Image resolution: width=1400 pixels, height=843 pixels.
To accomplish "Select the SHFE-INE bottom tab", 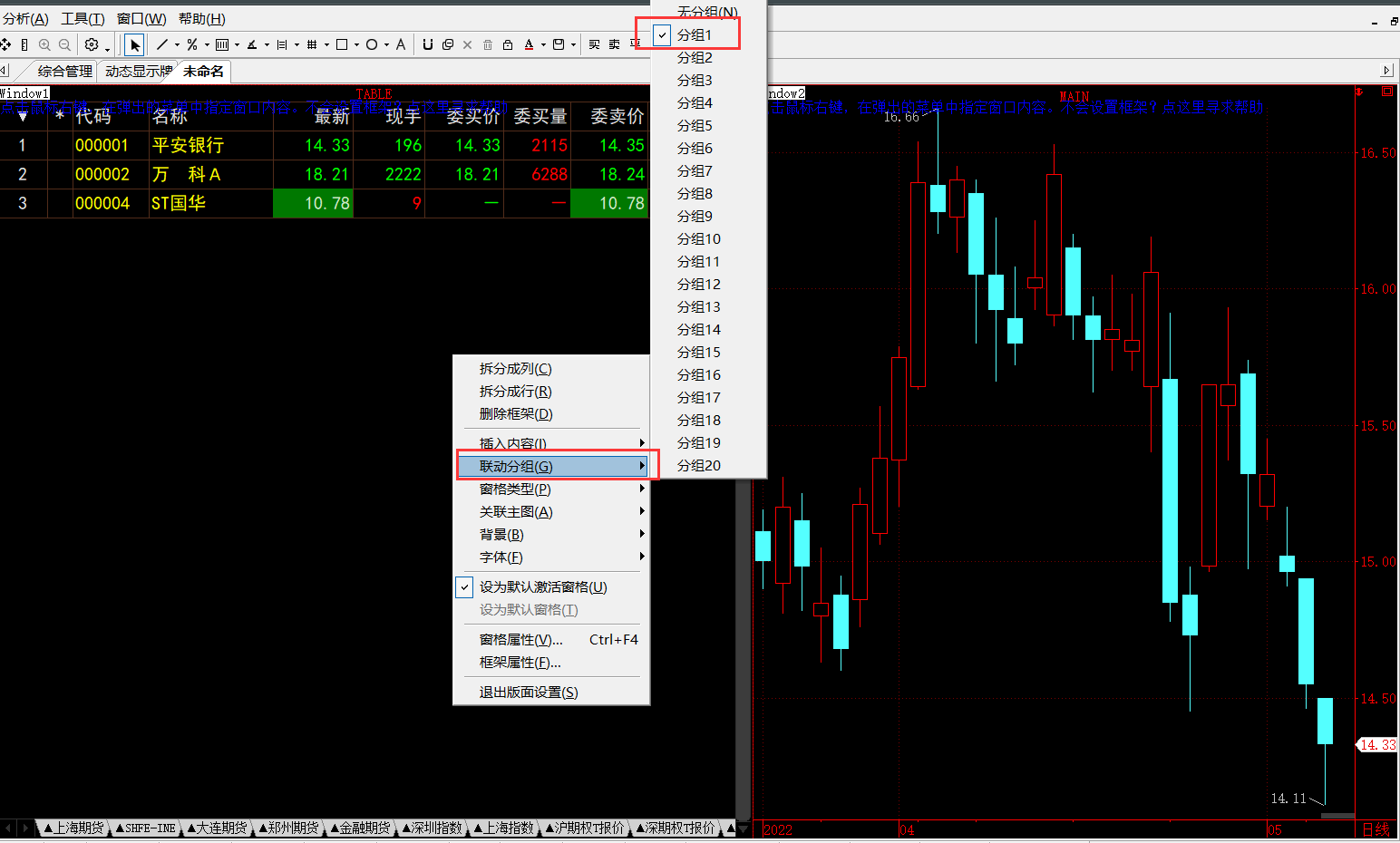I will point(145,828).
